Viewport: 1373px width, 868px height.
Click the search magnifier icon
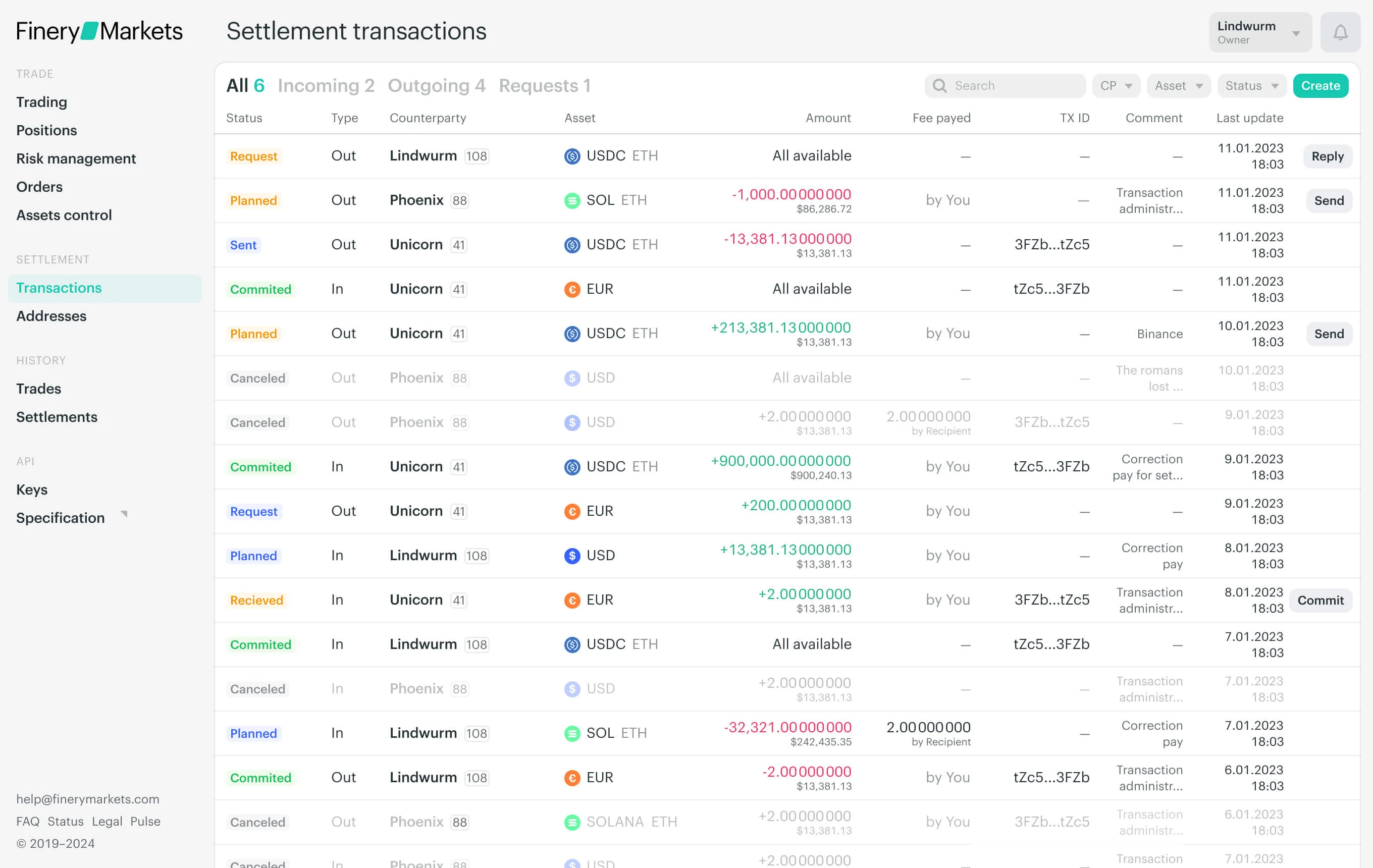[x=939, y=85]
